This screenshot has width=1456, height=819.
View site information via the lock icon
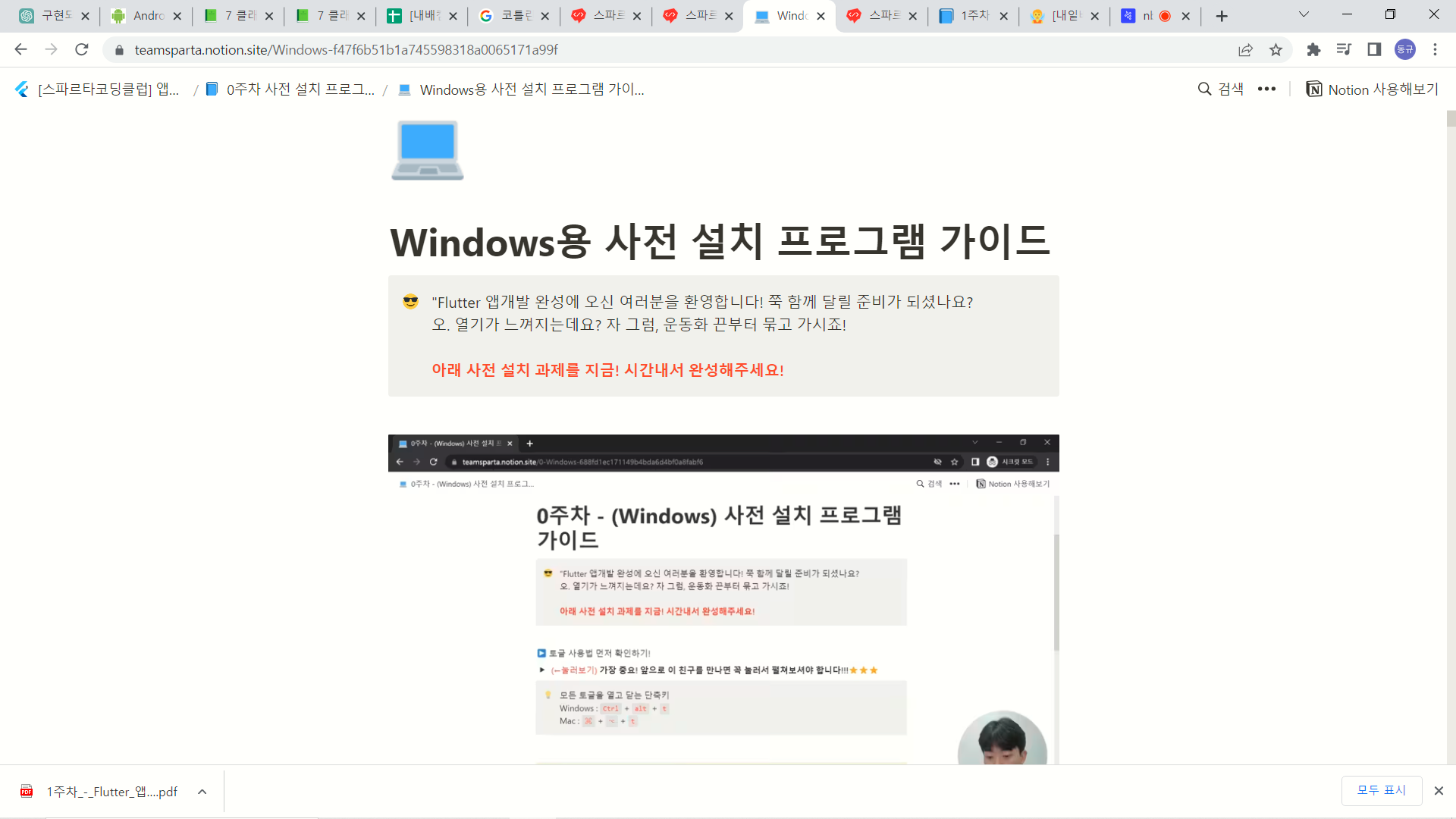119,50
